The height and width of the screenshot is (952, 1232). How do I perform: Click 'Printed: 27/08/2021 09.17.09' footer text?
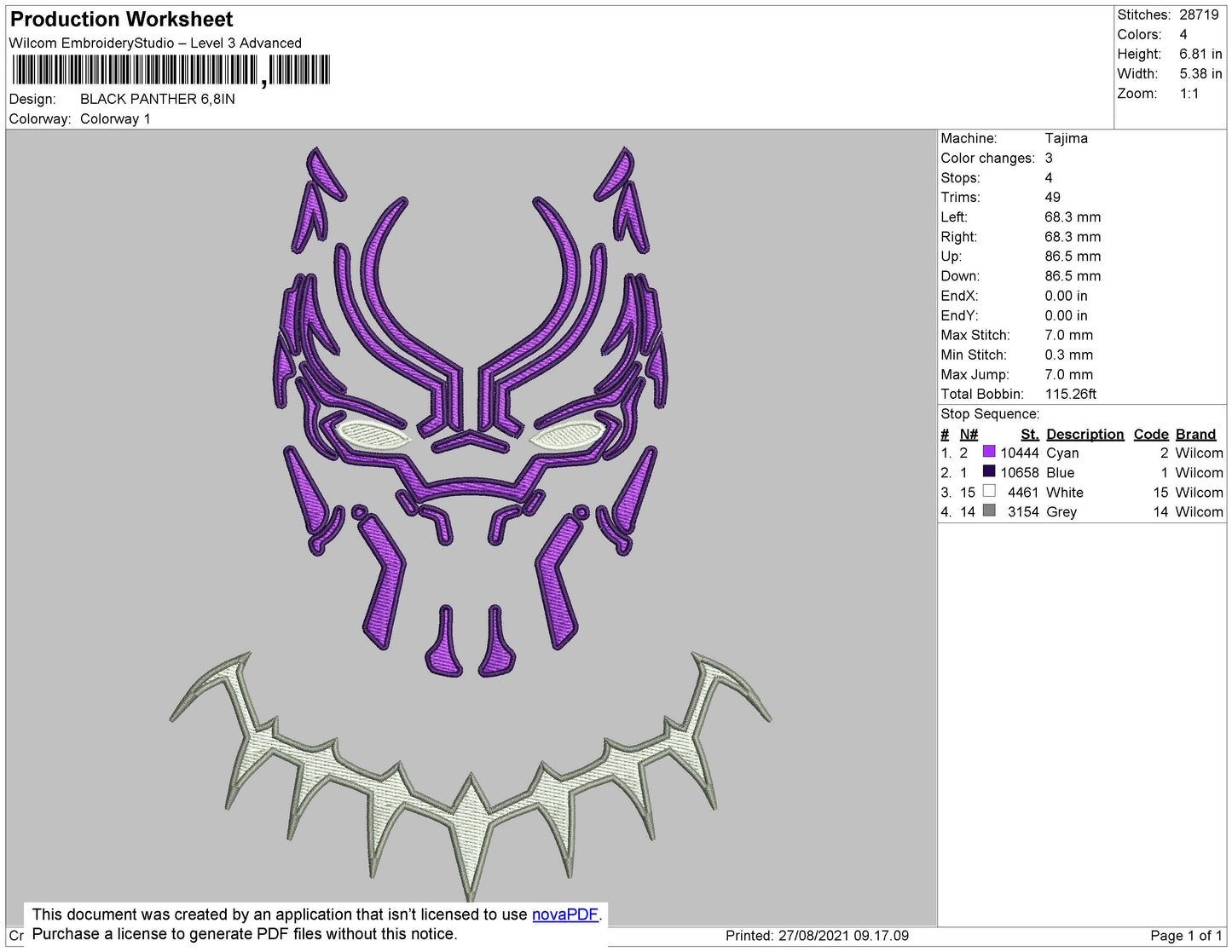pyautogui.click(x=817, y=935)
